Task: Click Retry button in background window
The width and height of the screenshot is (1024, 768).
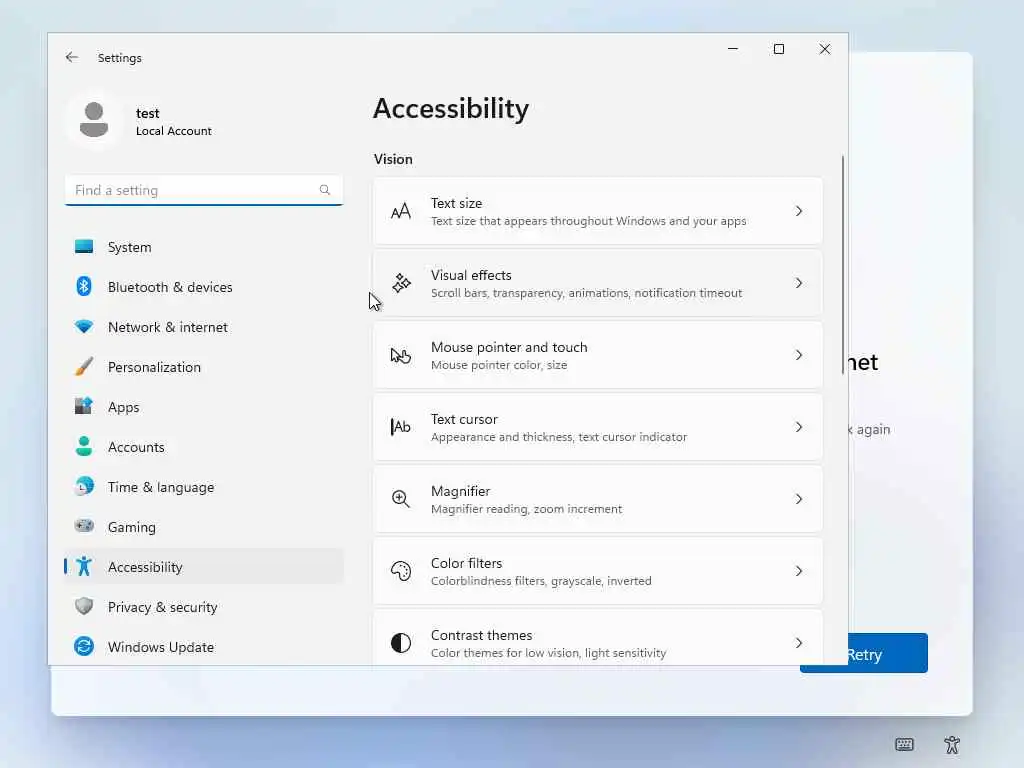Action: tap(888, 653)
